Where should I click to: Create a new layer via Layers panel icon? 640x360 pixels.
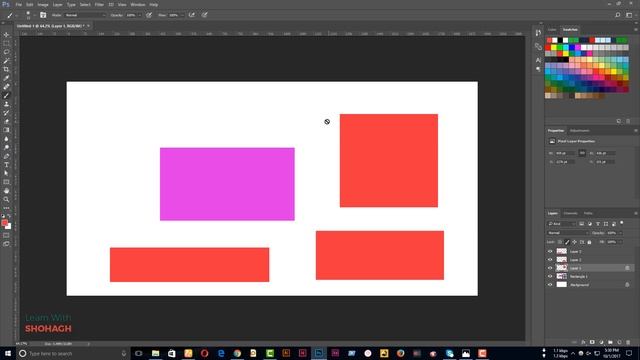(619, 342)
